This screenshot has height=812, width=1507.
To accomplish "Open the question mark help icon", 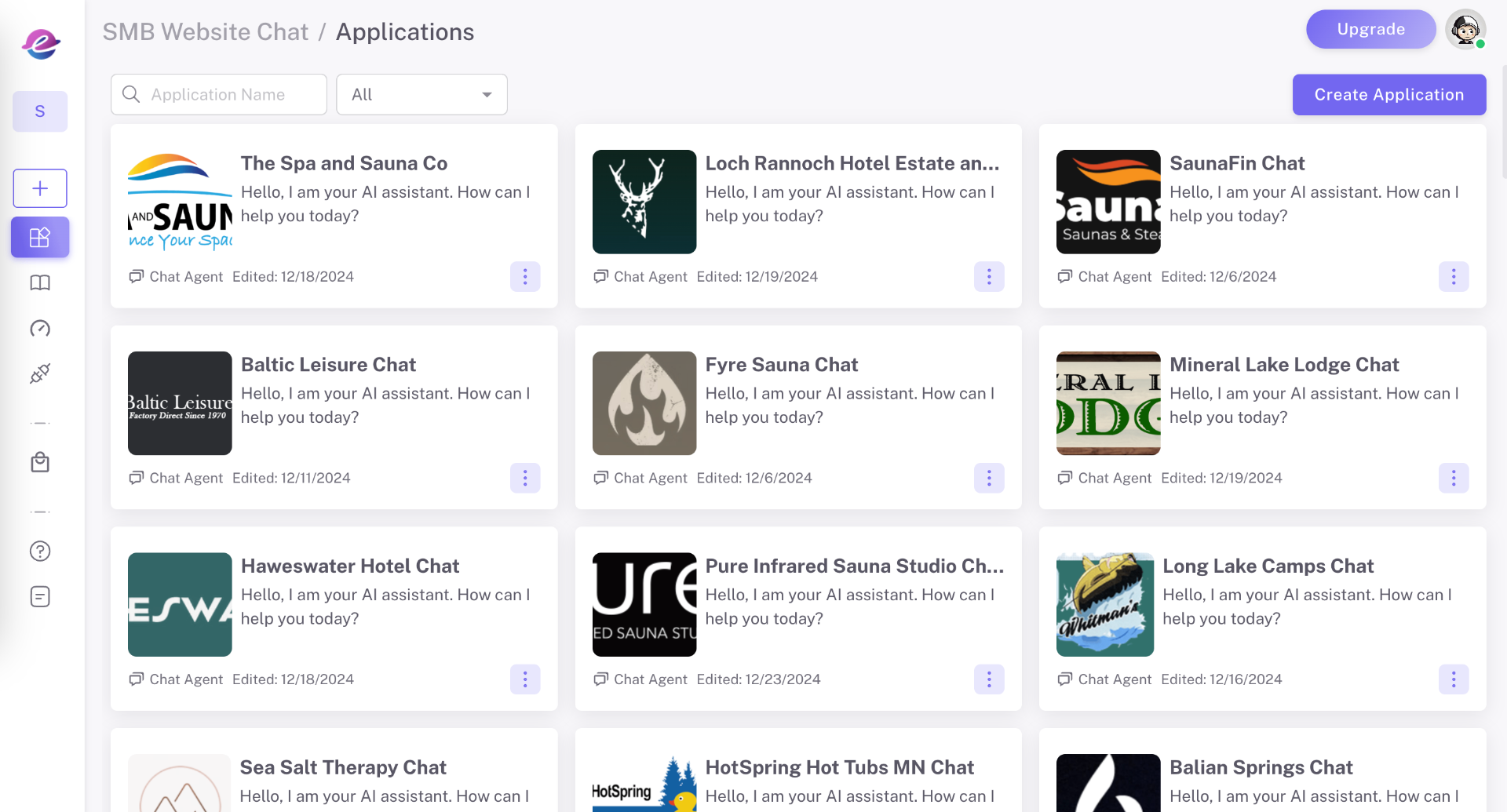I will pyautogui.click(x=40, y=552).
